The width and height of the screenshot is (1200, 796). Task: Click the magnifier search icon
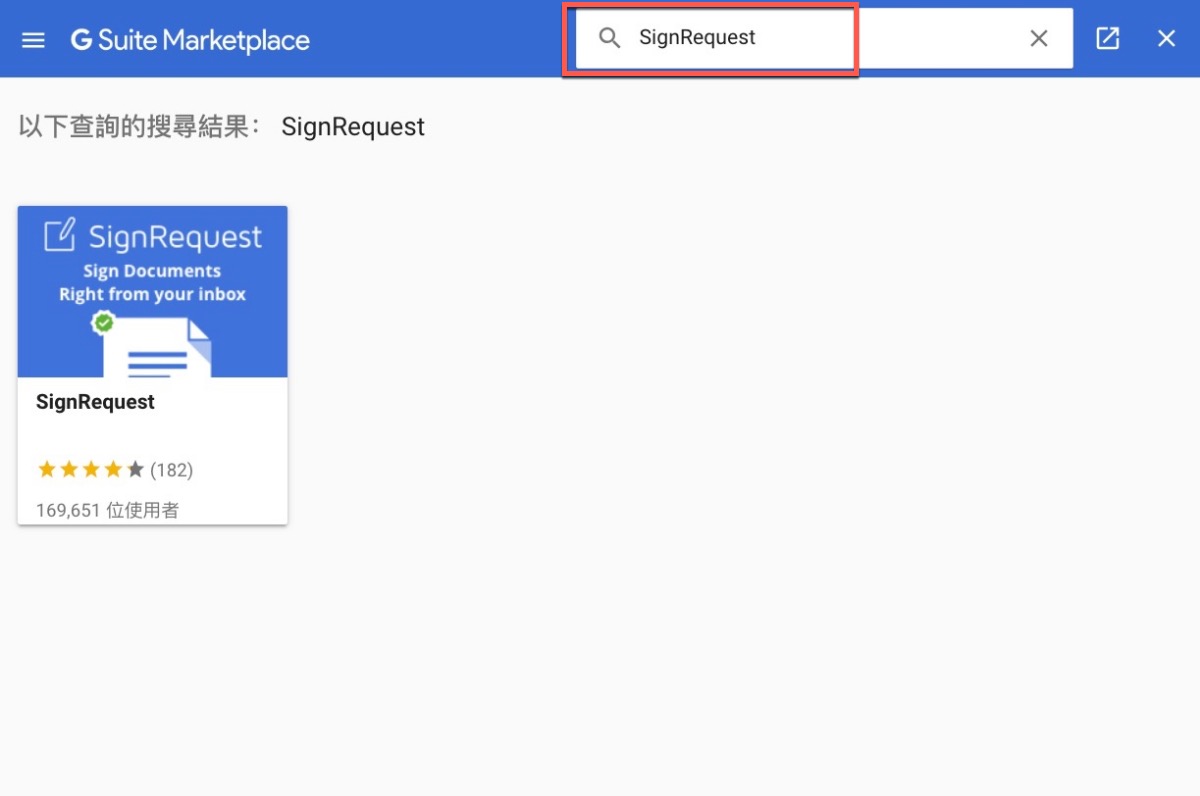(609, 38)
